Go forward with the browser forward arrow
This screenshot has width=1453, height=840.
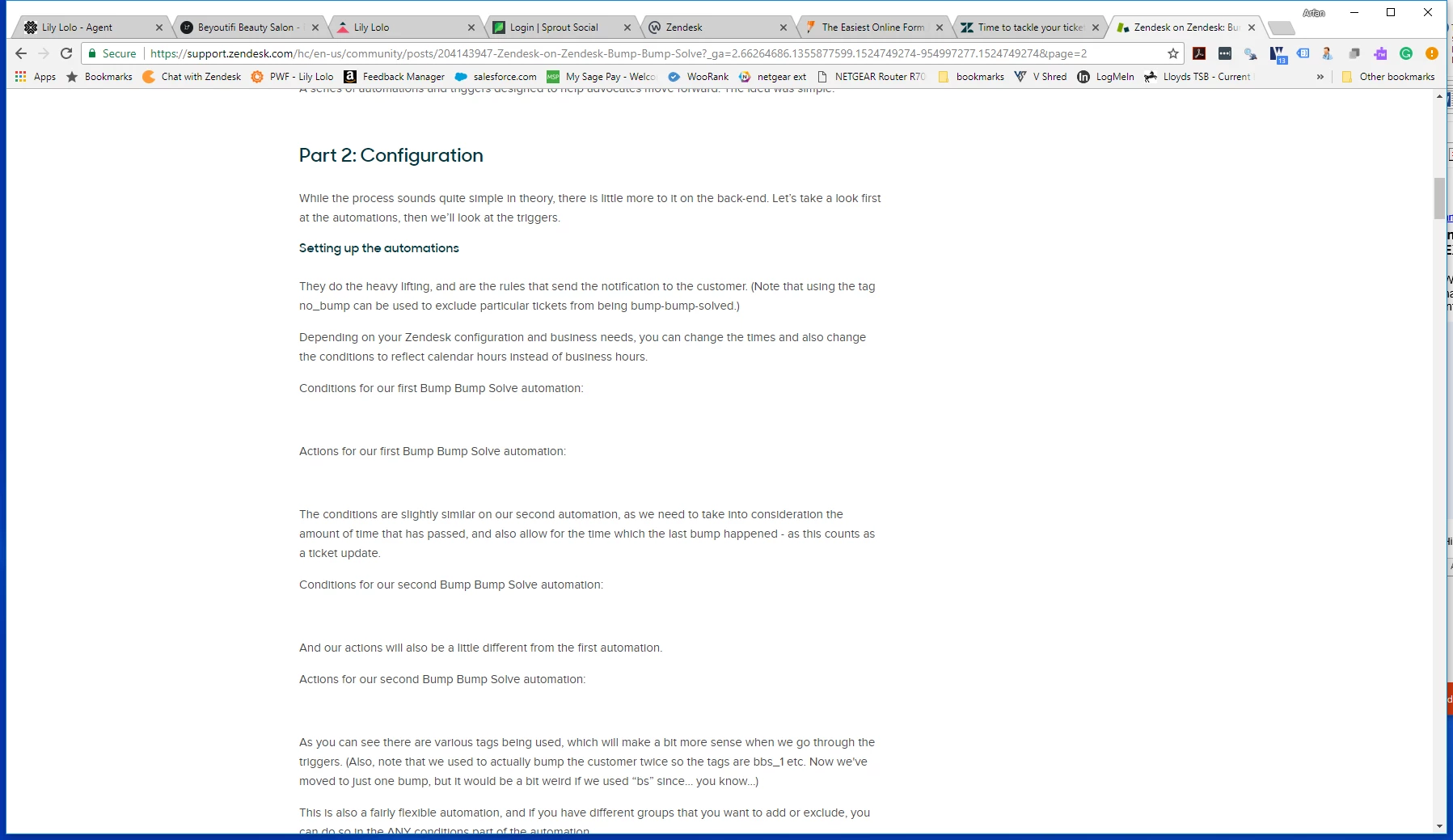(x=44, y=53)
